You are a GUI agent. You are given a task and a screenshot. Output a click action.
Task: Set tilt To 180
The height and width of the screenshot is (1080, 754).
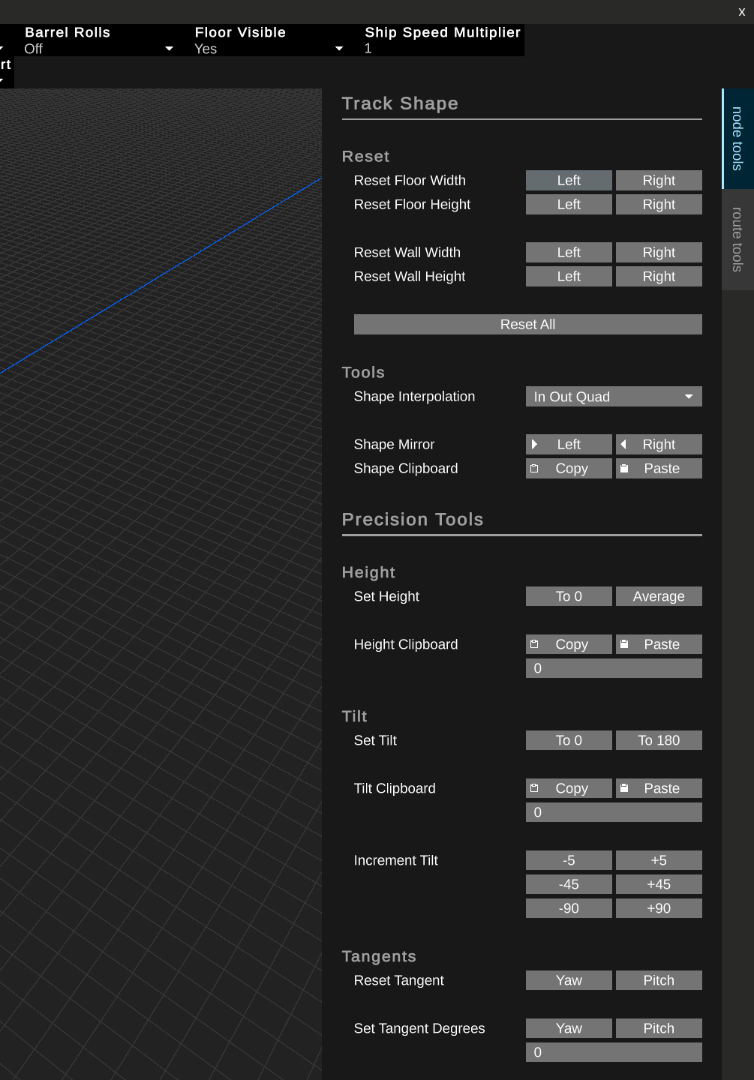(658, 740)
